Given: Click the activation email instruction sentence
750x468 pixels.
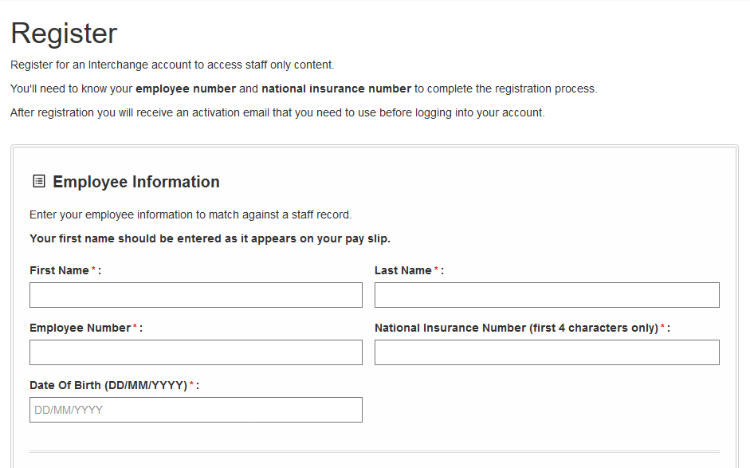Looking at the screenshot, I should point(277,113).
